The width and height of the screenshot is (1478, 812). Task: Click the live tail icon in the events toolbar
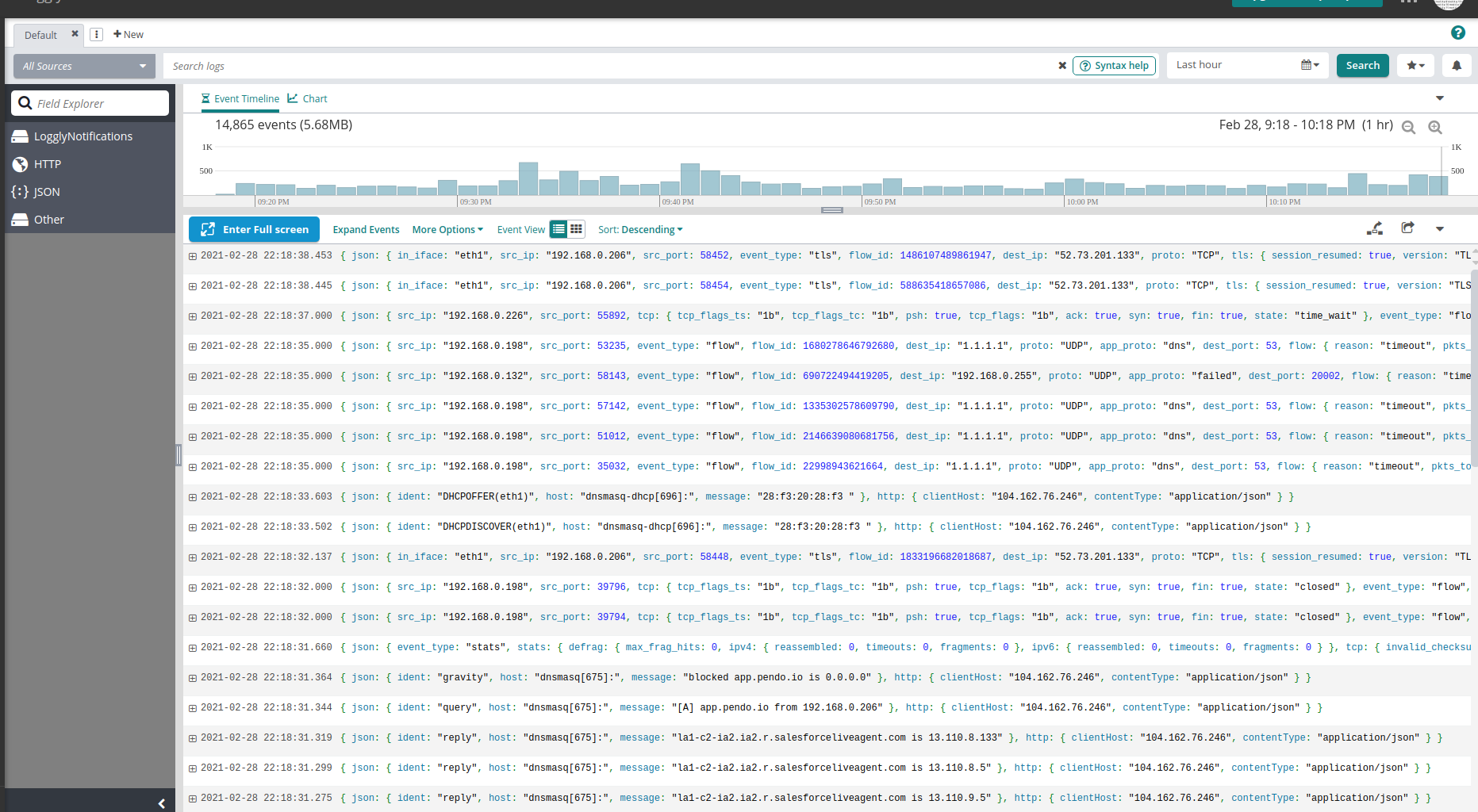pyautogui.click(x=1375, y=228)
